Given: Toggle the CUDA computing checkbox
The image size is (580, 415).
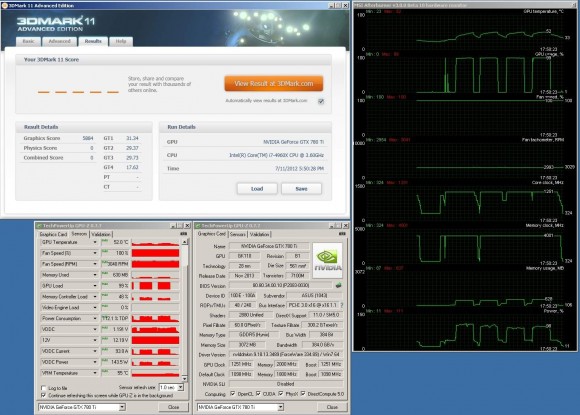Looking at the screenshot, I should click(x=258, y=394).
